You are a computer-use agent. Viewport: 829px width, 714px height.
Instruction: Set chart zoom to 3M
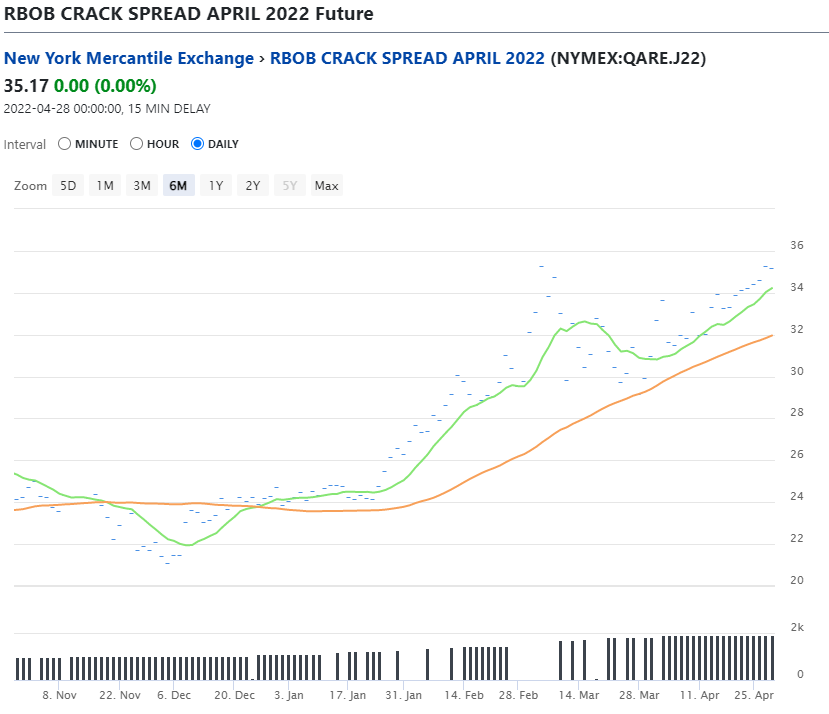tap(142, 186)
